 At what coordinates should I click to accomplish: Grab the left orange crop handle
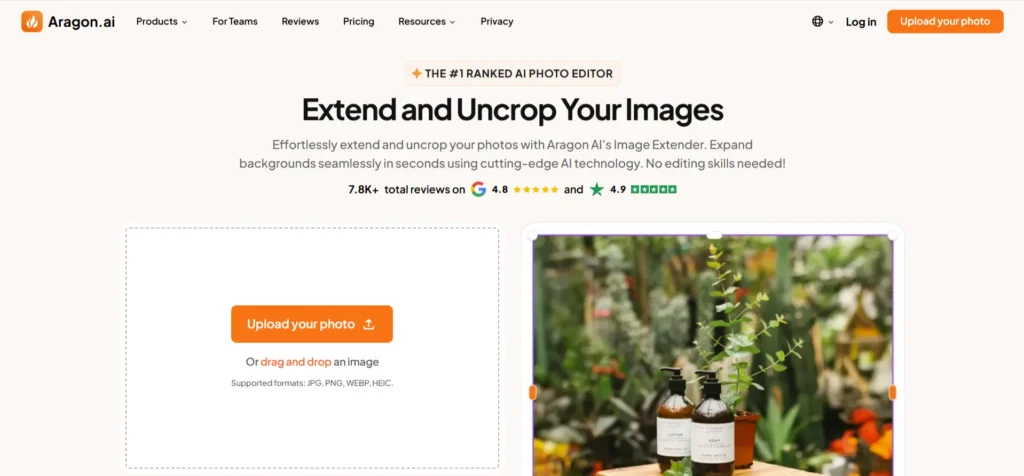pyautogui.click(x=532, y=392)
